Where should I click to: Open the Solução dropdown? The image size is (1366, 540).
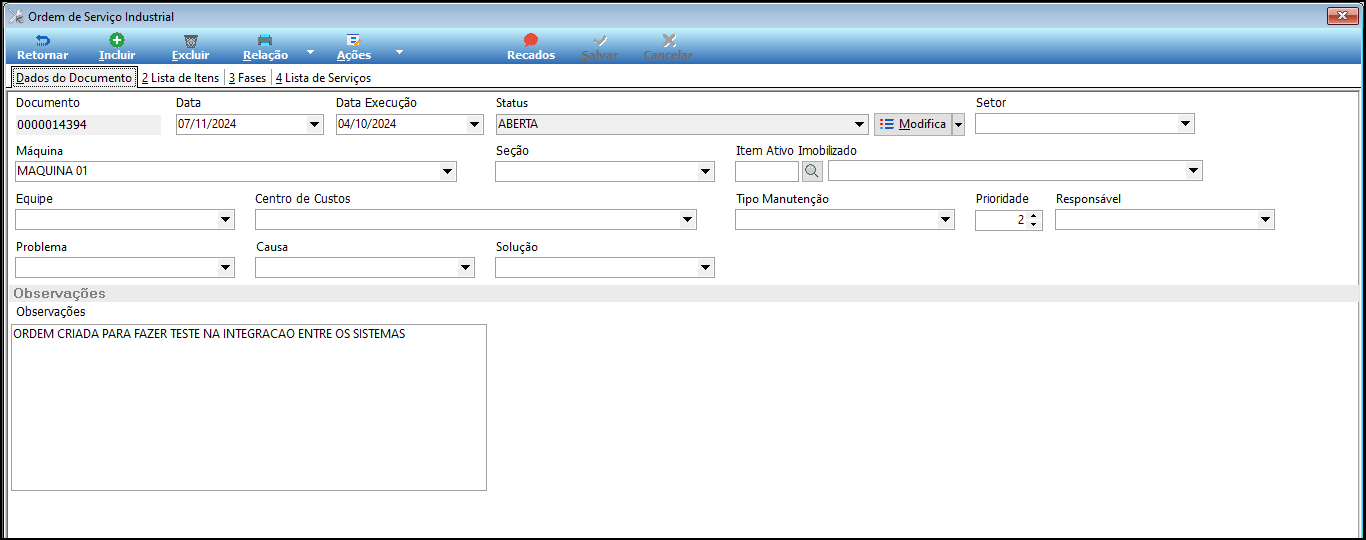[706, 268]
